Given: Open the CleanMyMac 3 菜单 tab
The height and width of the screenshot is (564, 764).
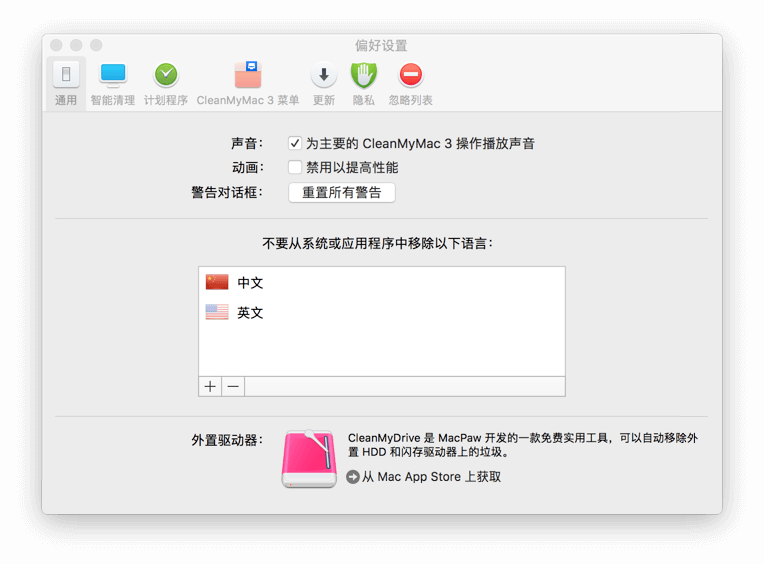Looking at the screenshot, I should [248, 84].
